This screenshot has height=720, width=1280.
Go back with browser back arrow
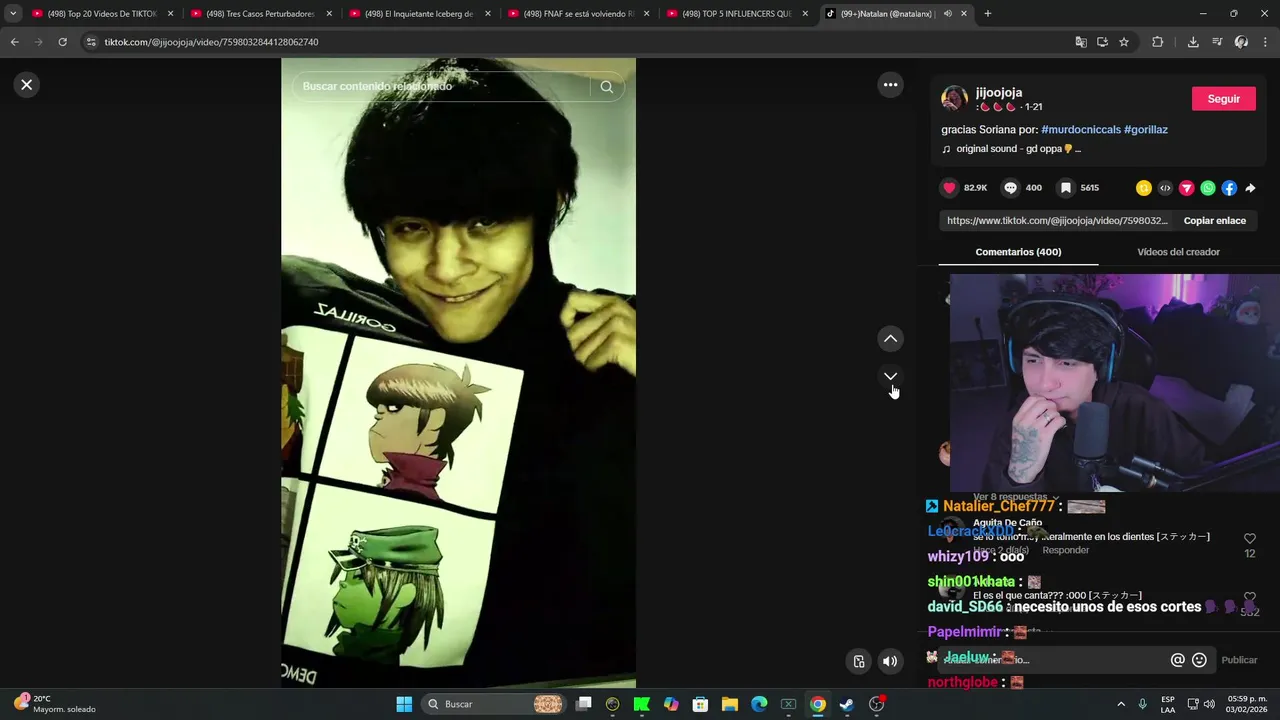pos(14,42)
